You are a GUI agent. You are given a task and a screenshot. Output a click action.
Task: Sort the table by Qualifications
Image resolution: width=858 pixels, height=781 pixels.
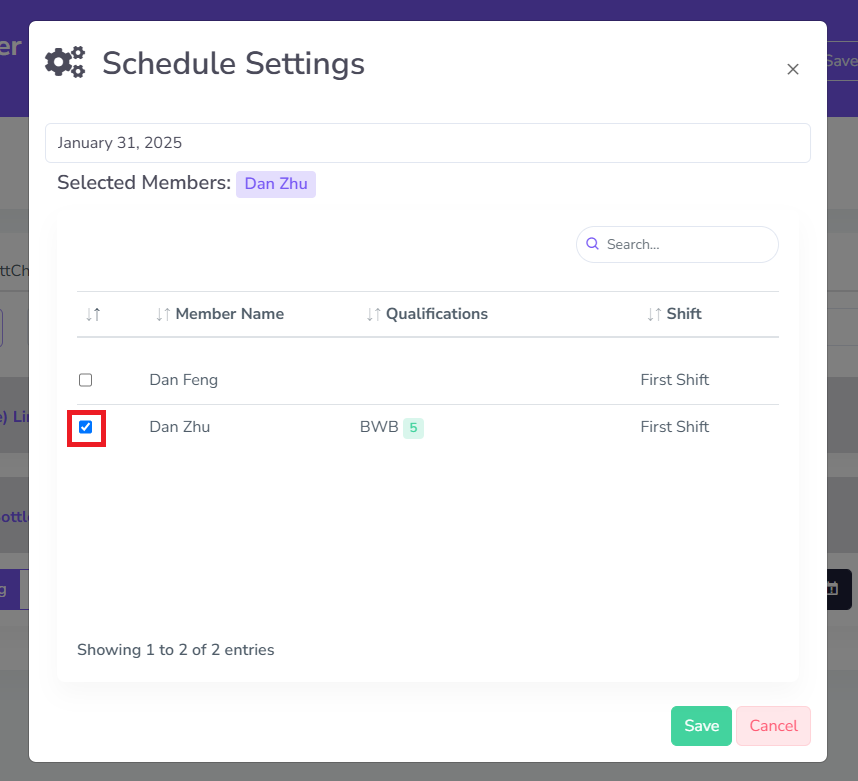click(x=436, y=314)
